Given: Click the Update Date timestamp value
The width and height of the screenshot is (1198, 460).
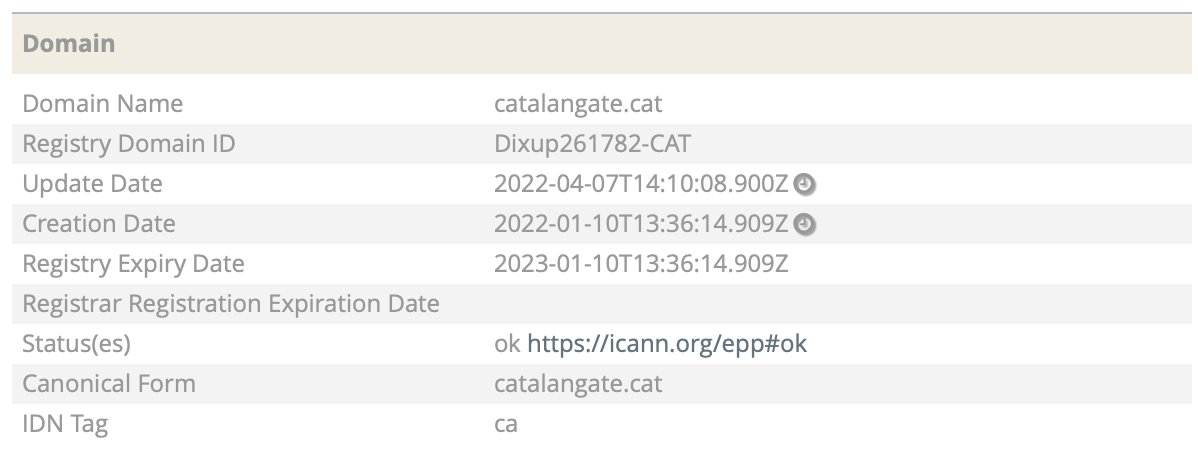Looking at the screenshot, I should (640, 184).
